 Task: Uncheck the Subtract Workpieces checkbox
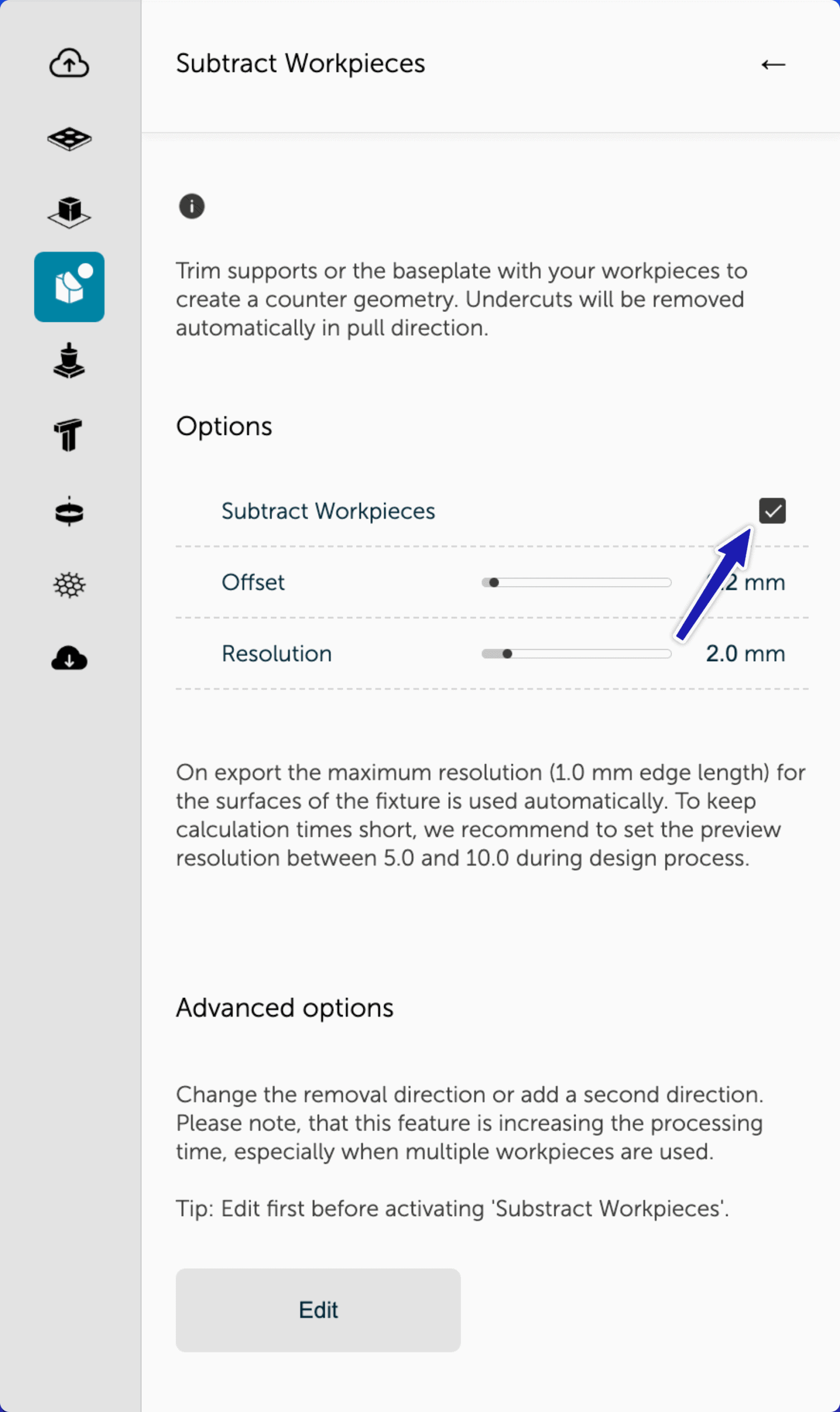(x=772, y=511)
